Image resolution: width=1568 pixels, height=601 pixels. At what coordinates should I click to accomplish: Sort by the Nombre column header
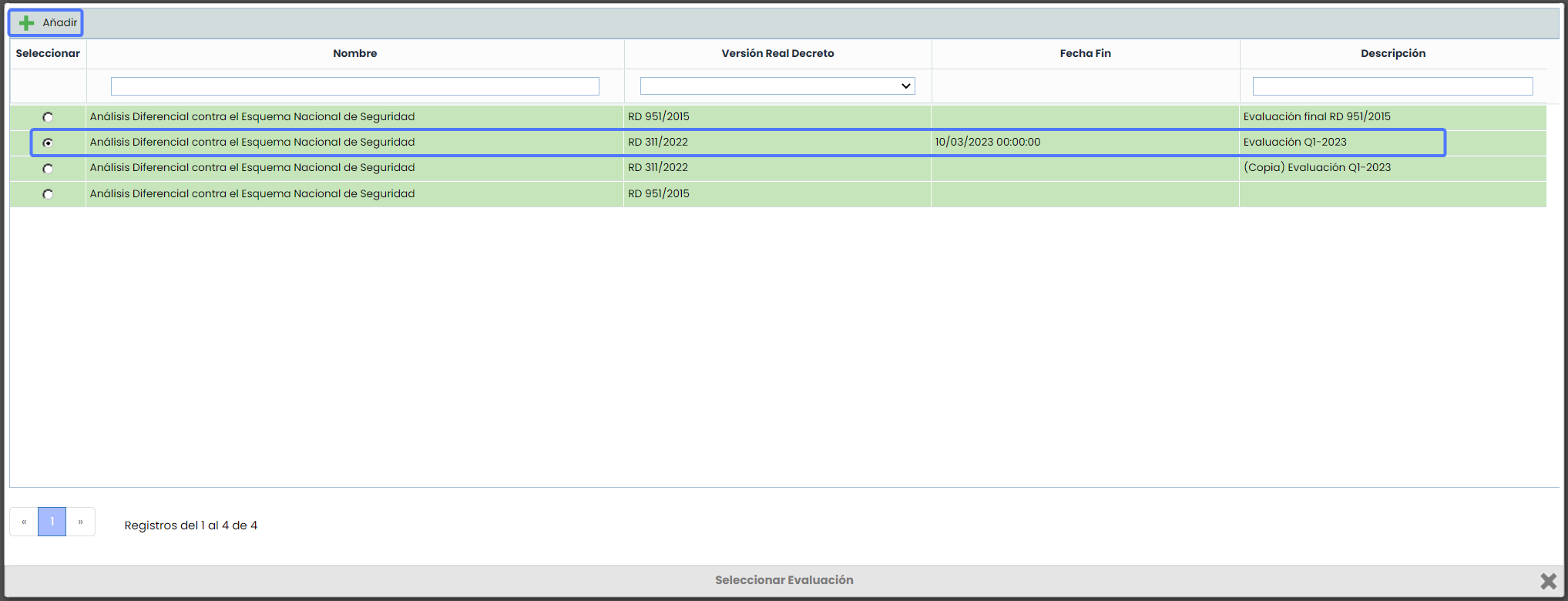[354, 53]
